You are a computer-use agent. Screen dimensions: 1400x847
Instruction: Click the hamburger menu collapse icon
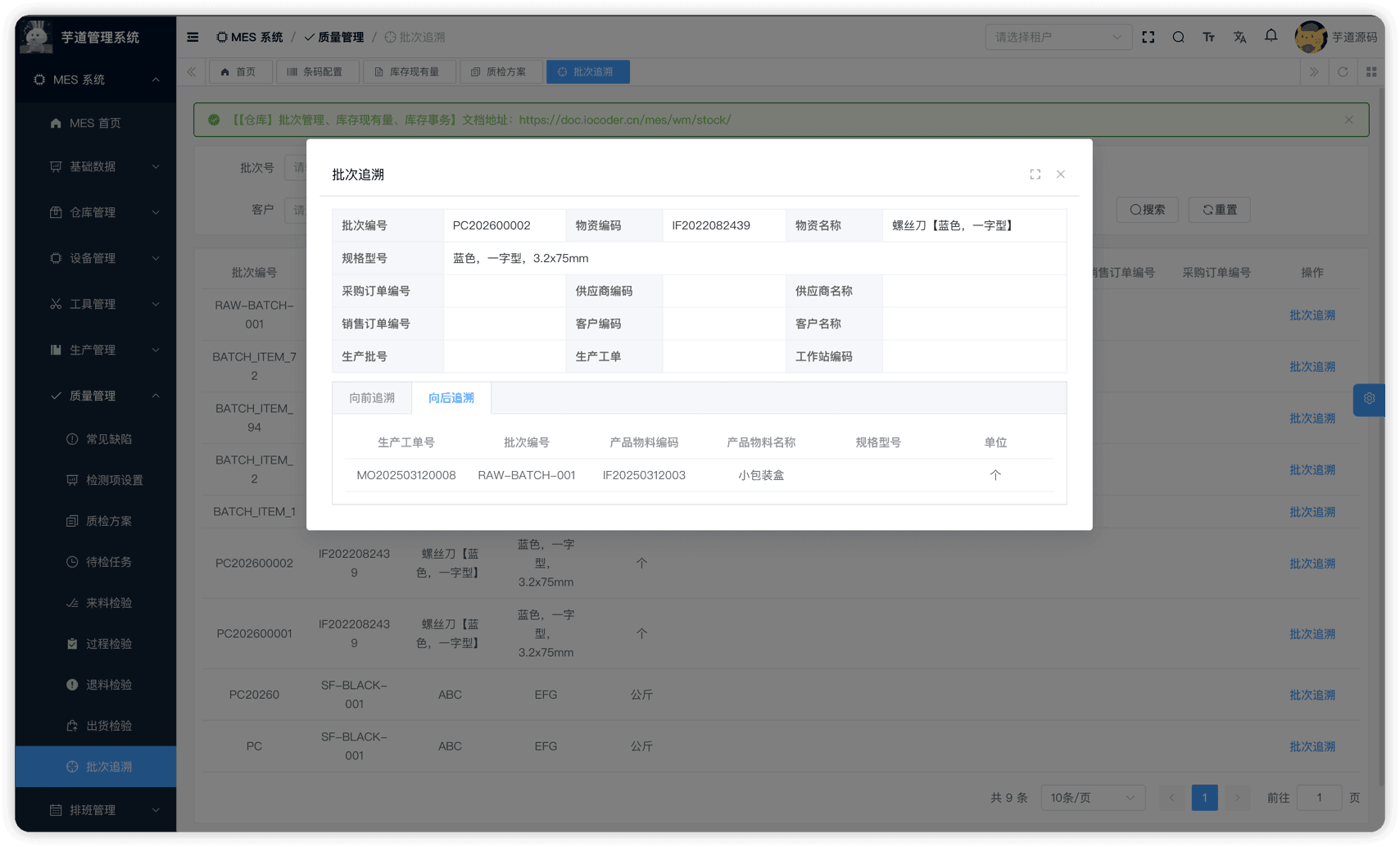click(x=193, y=37)
